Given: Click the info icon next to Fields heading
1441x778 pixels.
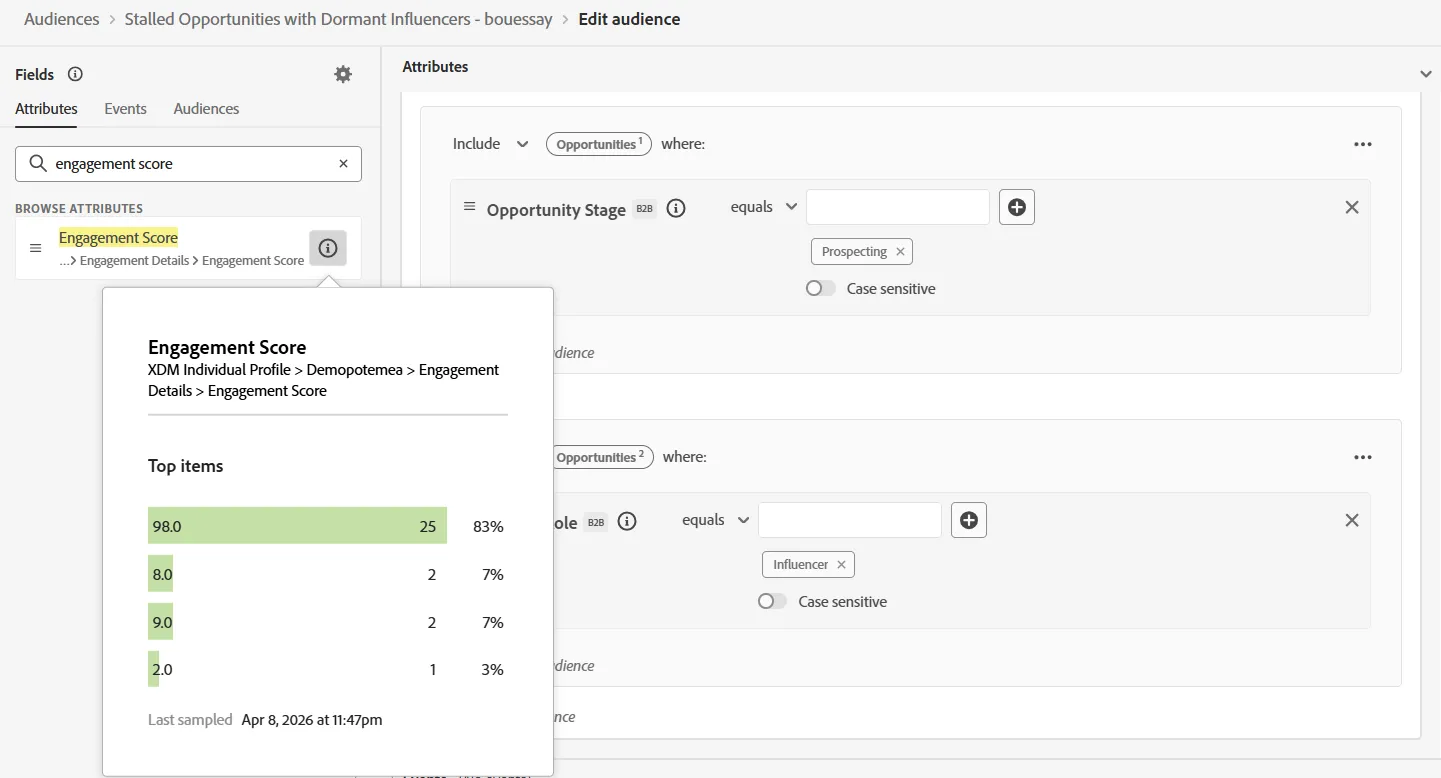Looking at the screenshot, I should 75,74.
